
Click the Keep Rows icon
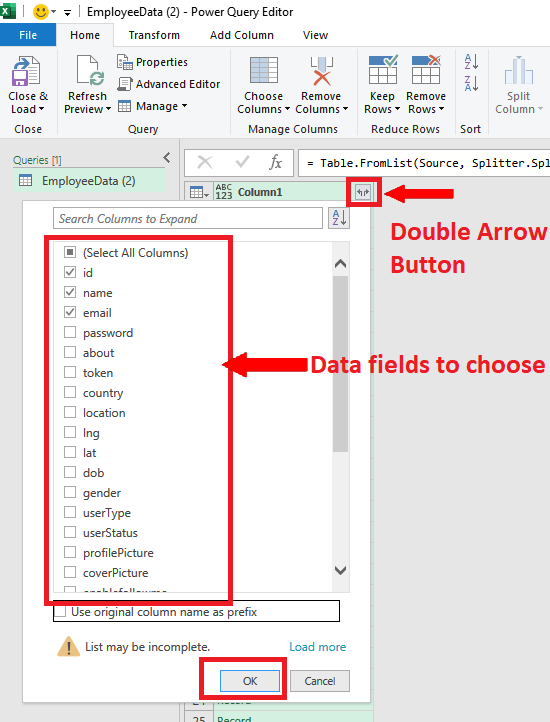point(383,70)
